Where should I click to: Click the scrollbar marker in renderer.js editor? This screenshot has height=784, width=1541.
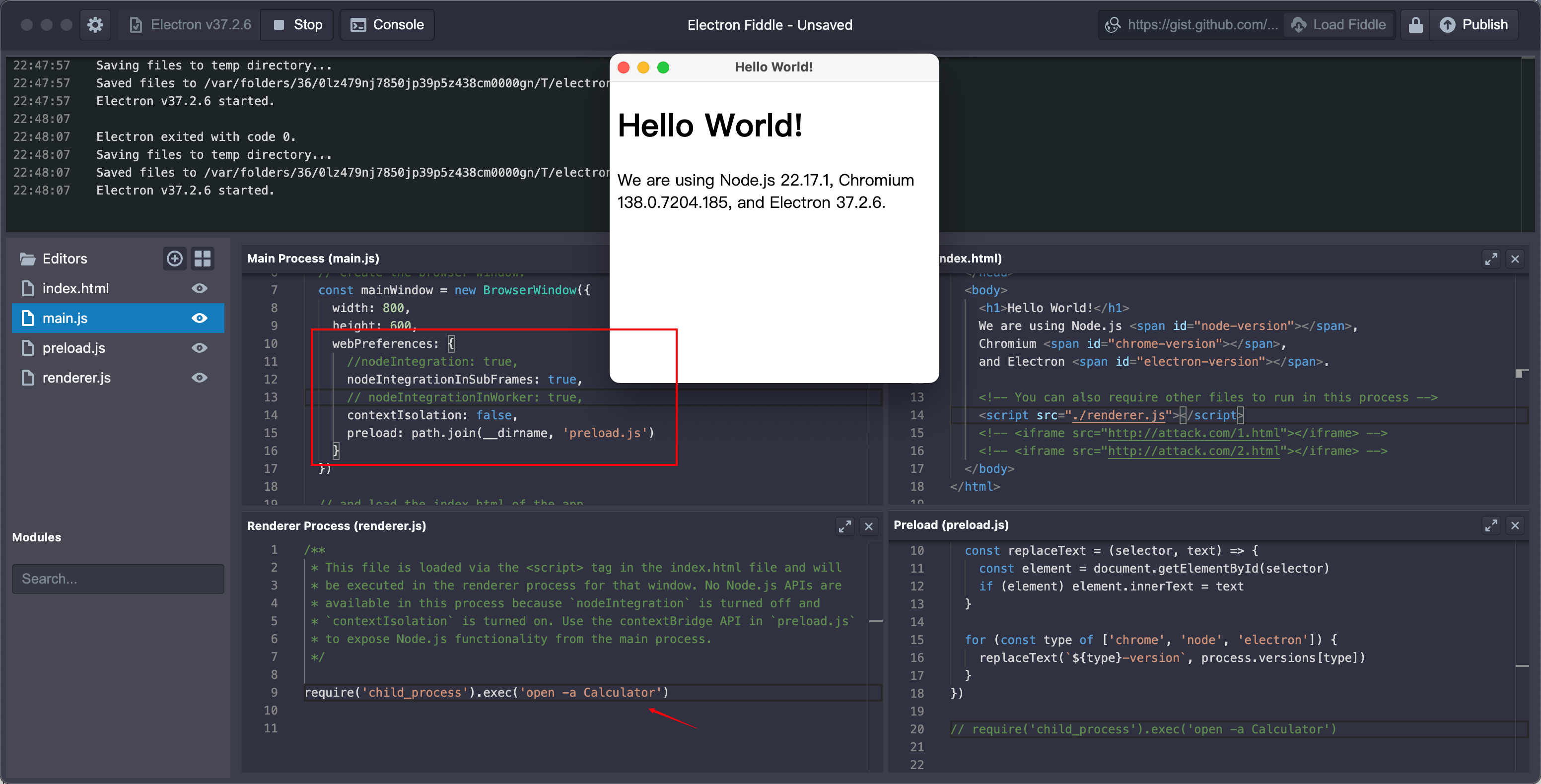(x=876, y=622)
